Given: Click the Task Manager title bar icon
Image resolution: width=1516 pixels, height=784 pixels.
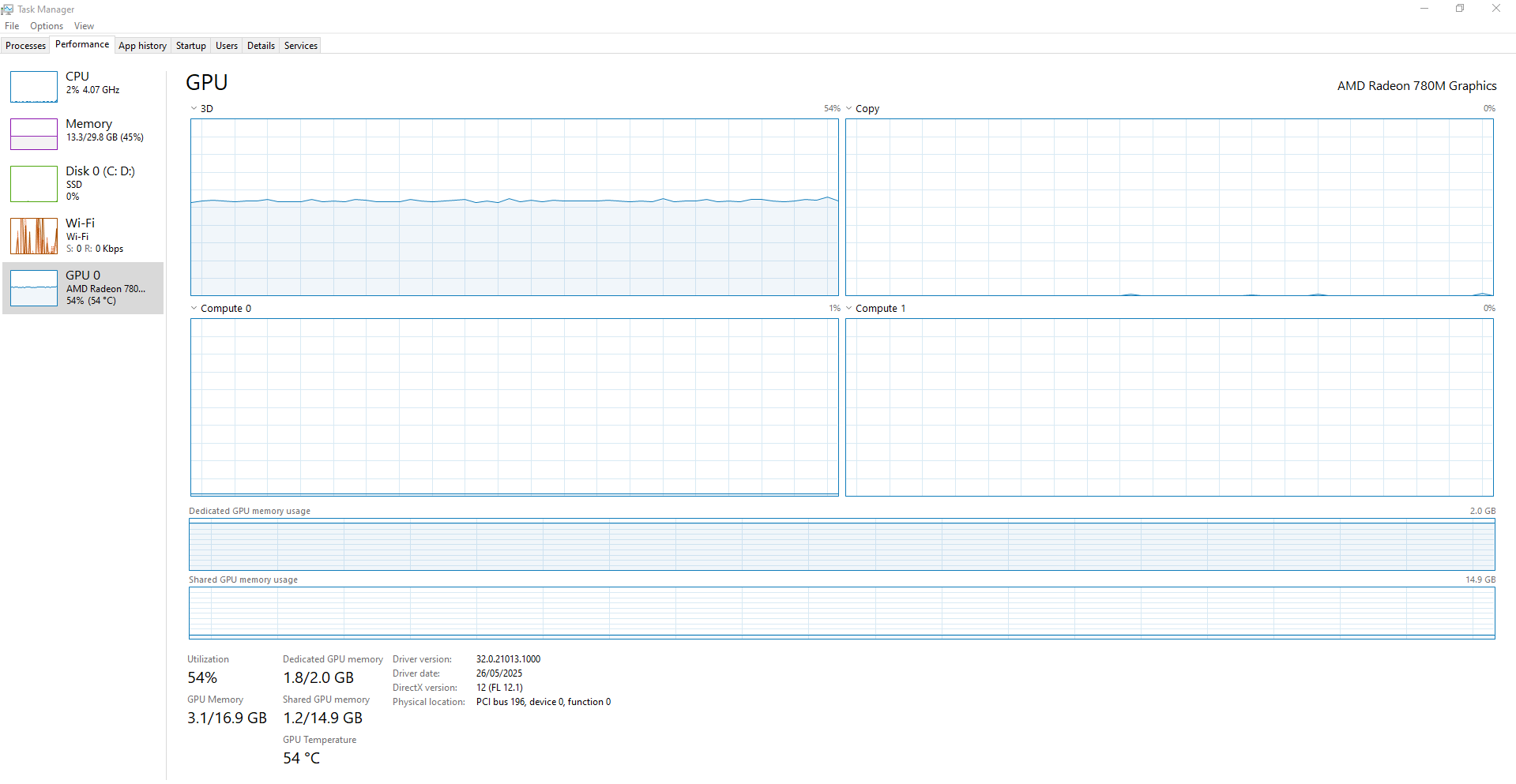Looking at the screenshot, I should point(7,9).
